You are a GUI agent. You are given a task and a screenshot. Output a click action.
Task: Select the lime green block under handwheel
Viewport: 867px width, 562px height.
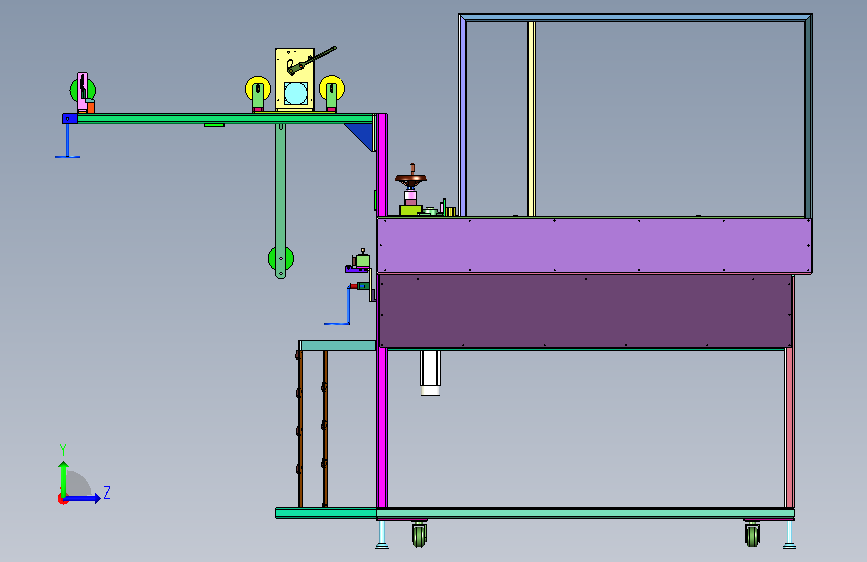(410, 210)
